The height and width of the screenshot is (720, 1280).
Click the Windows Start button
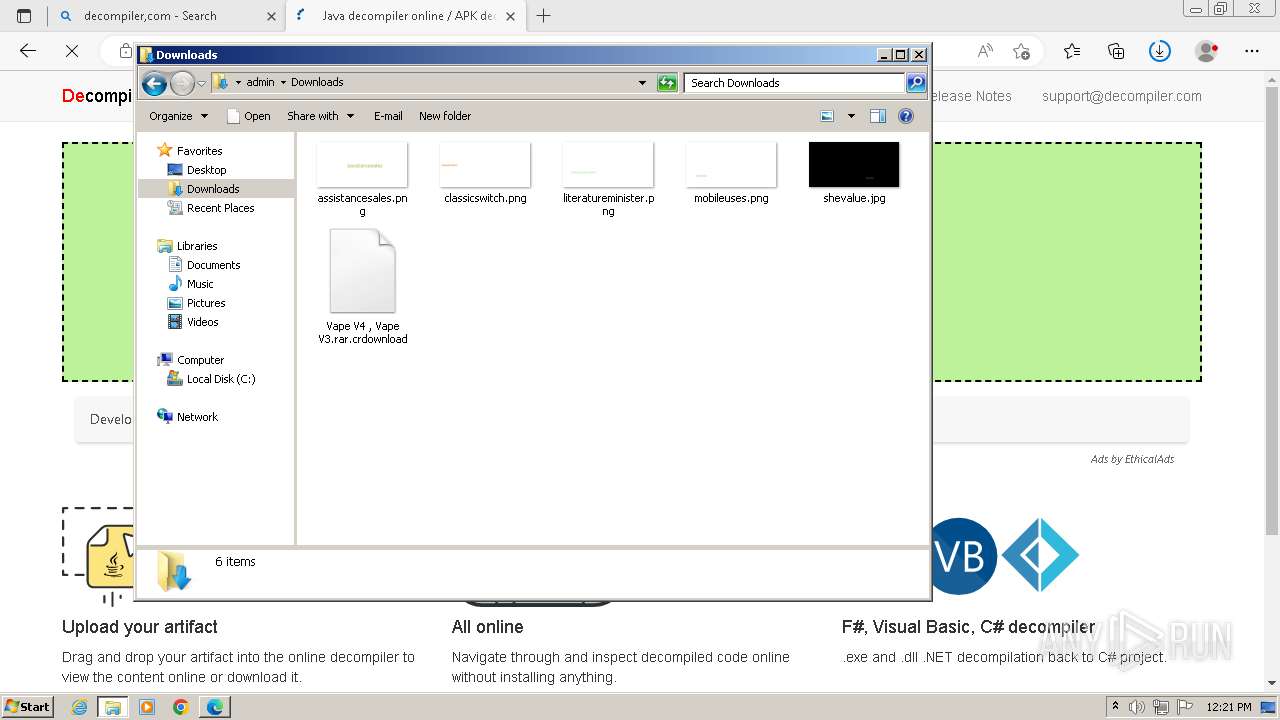coord(28,707)
